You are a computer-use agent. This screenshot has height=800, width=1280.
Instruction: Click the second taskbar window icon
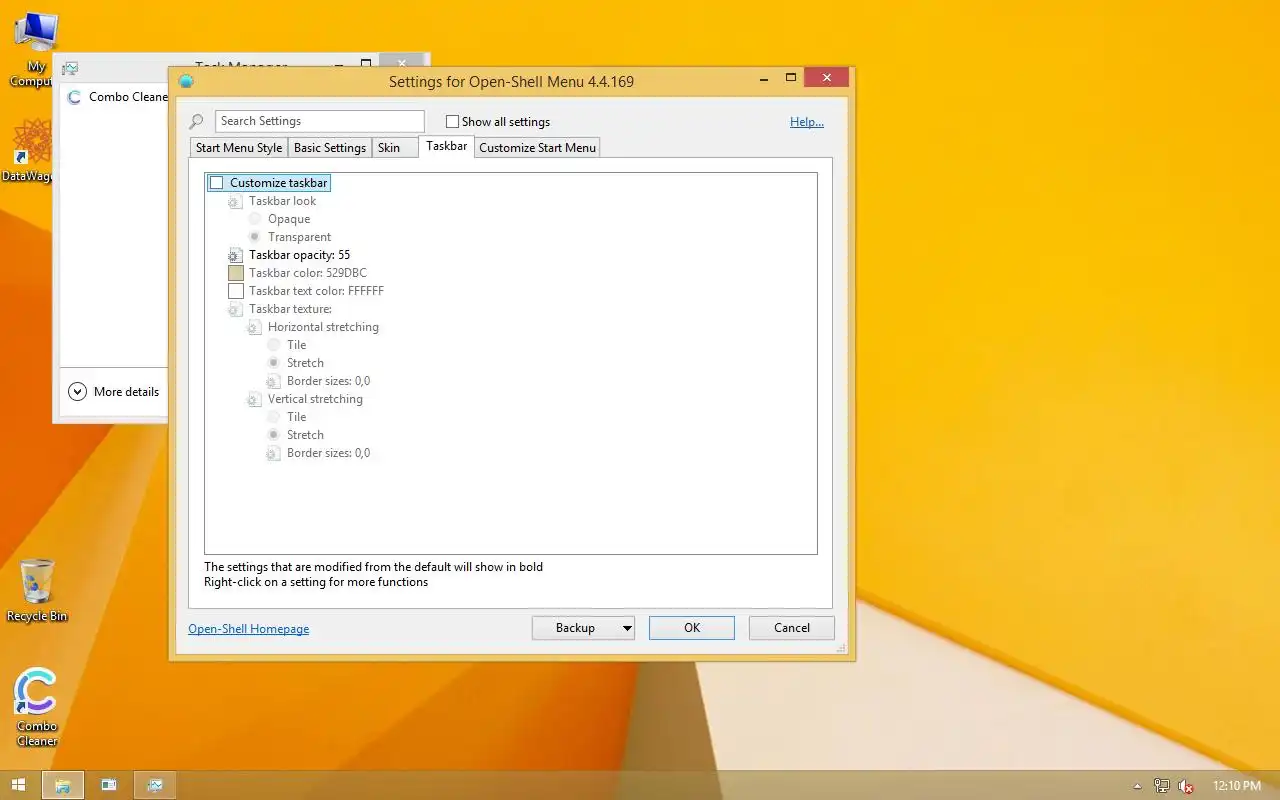[108, 785]
